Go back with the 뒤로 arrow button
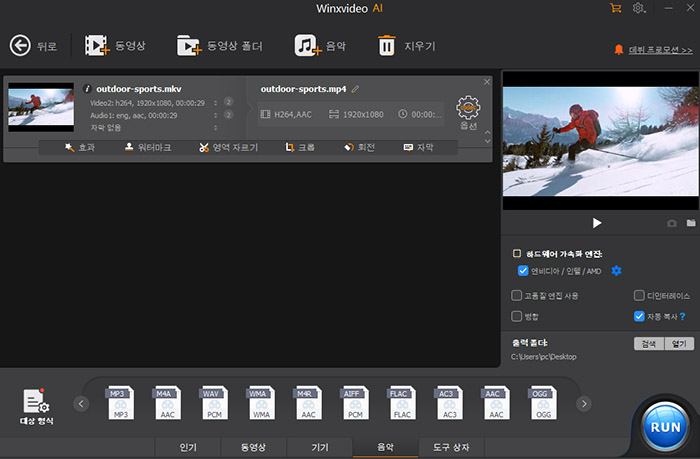 coord(20,46)
